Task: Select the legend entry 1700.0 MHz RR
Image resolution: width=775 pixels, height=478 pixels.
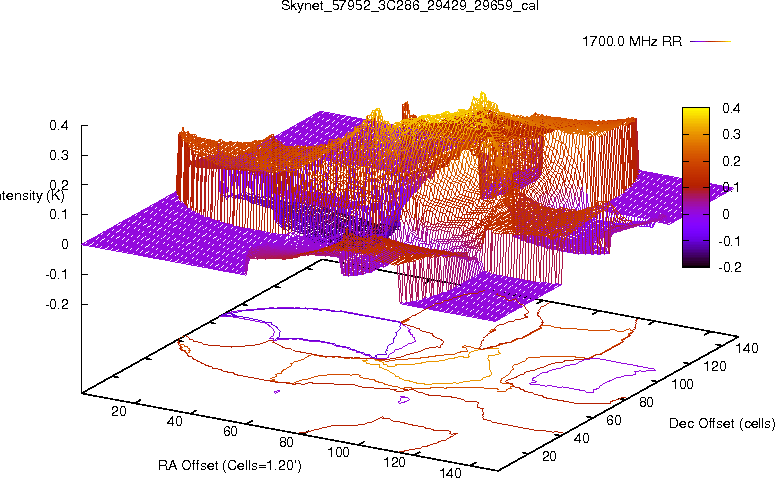Action: (632, 42)
